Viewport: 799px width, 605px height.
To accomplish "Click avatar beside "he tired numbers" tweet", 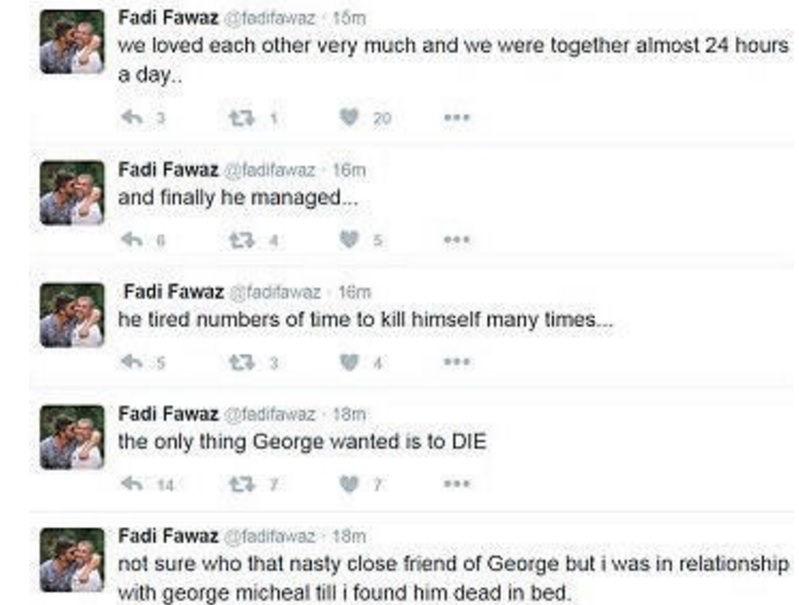I will 72,314.
